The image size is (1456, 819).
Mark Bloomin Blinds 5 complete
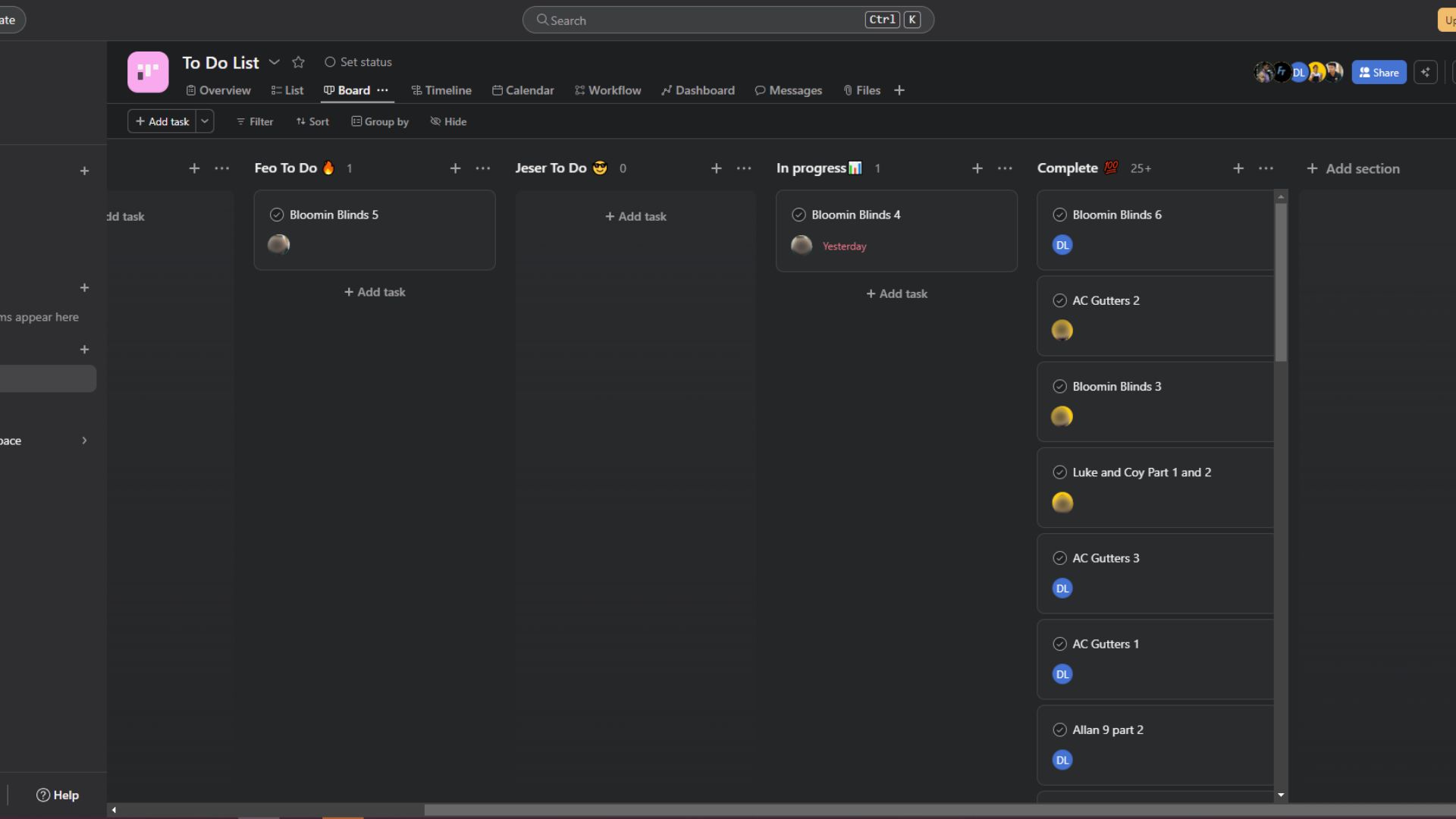[277, 215]
